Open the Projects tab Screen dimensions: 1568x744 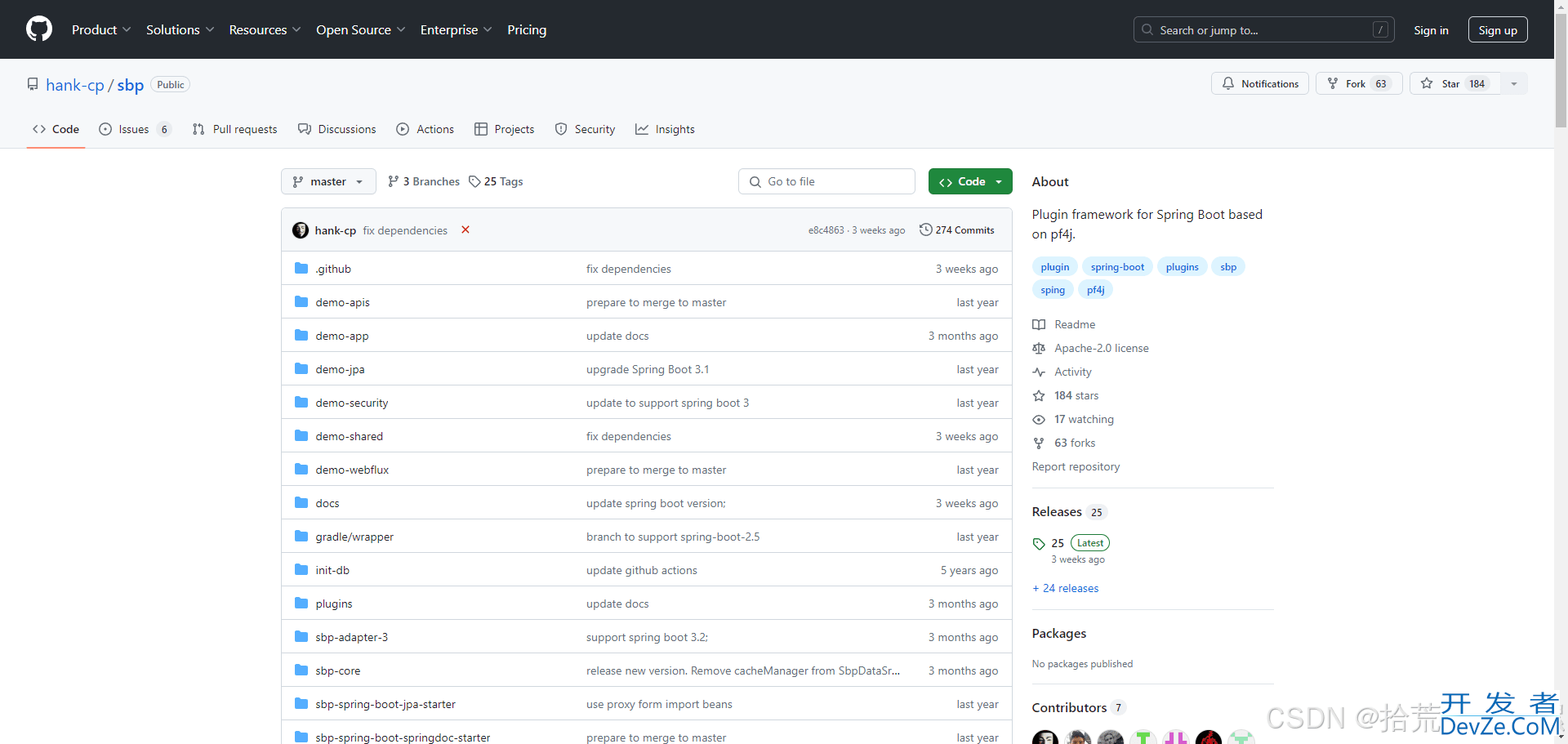pos(505,129)
